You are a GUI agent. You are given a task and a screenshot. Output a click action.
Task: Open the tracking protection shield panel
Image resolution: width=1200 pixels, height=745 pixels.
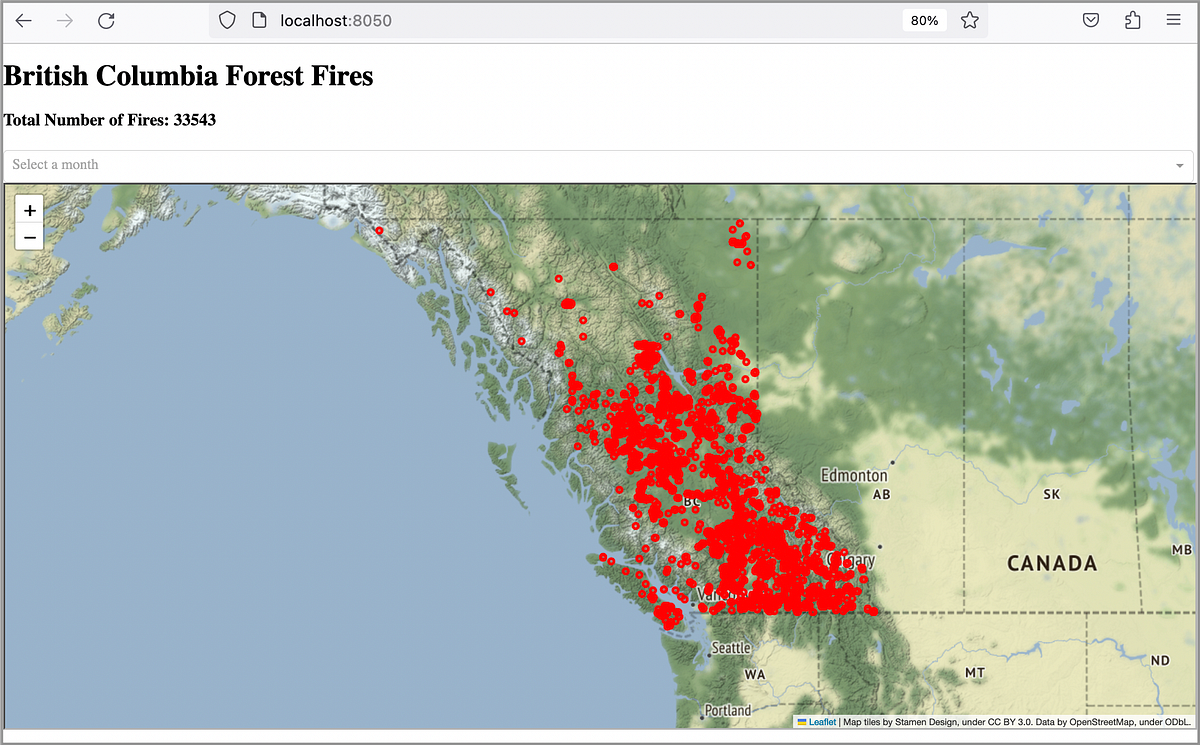(227, 20)
